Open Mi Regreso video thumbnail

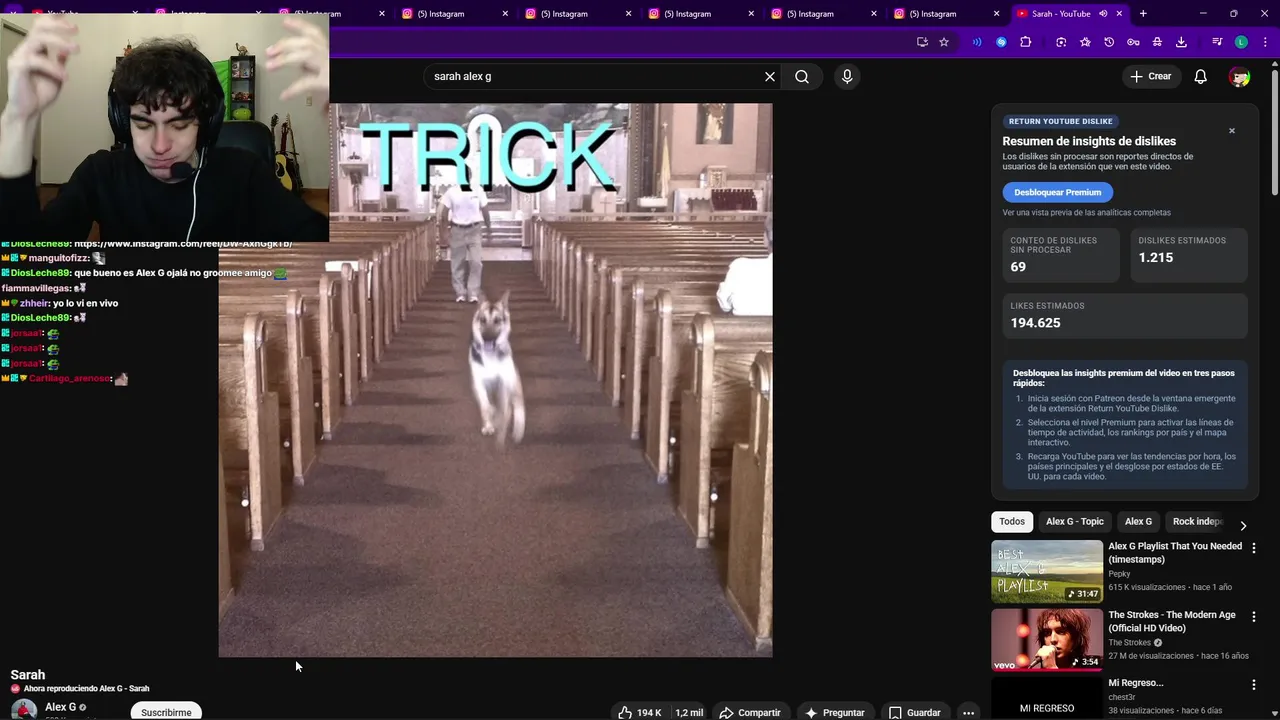tap(1047, 698)
